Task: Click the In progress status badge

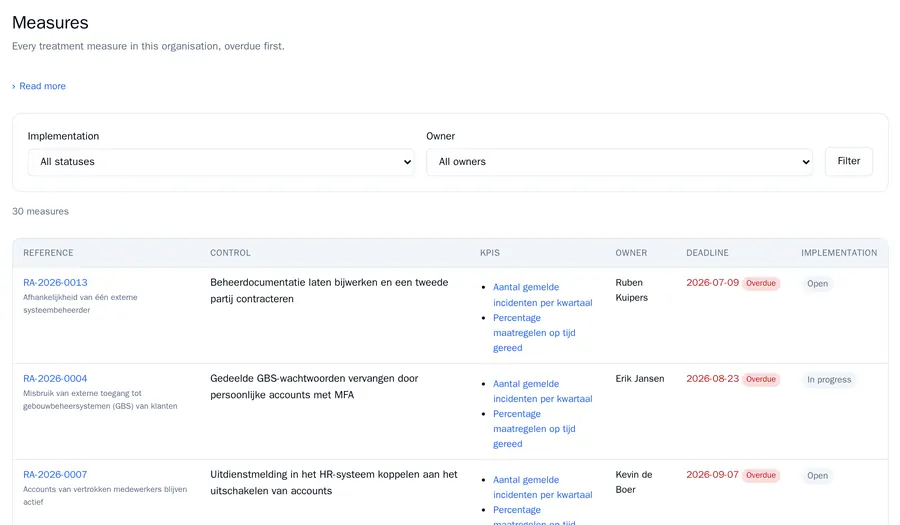Action: tap(829, 380)
